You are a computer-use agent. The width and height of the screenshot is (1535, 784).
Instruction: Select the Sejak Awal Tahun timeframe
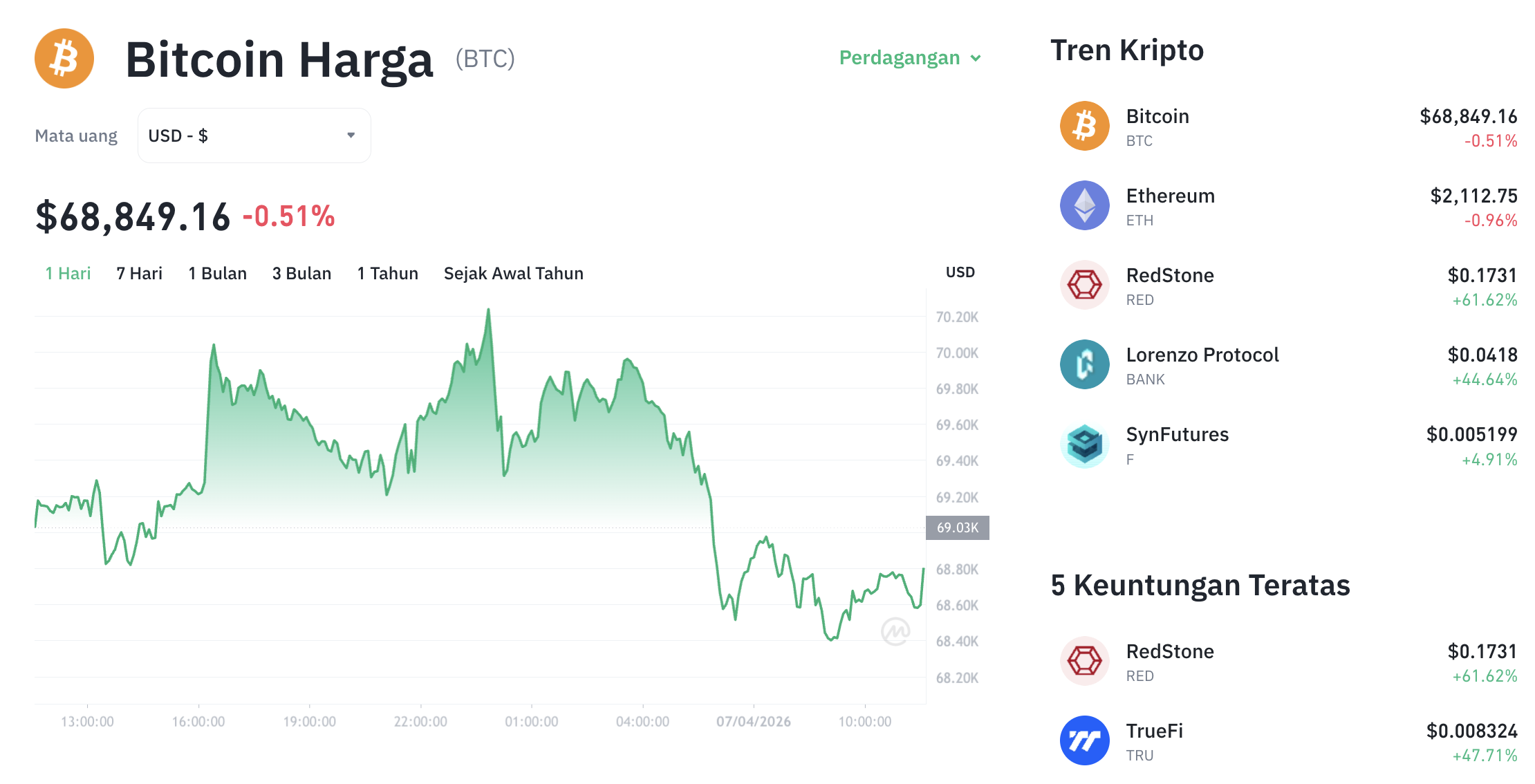513,273
